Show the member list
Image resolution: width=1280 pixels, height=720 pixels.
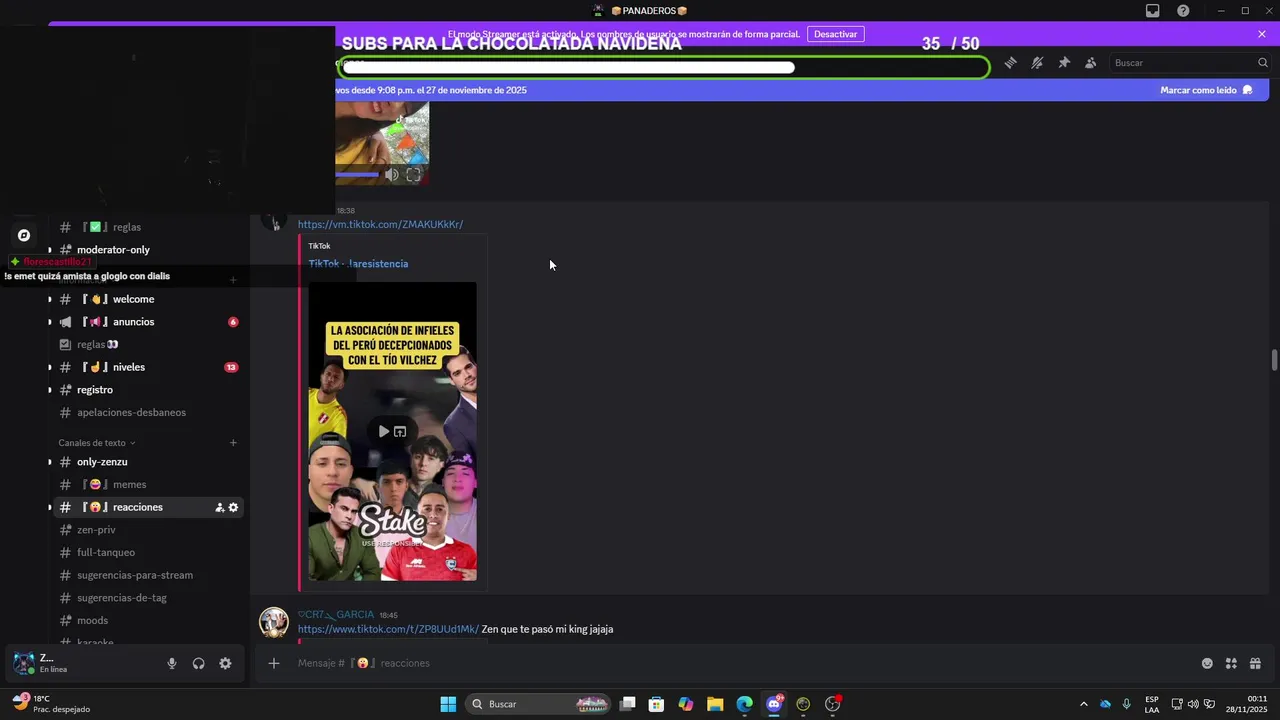coord(1091,63)
